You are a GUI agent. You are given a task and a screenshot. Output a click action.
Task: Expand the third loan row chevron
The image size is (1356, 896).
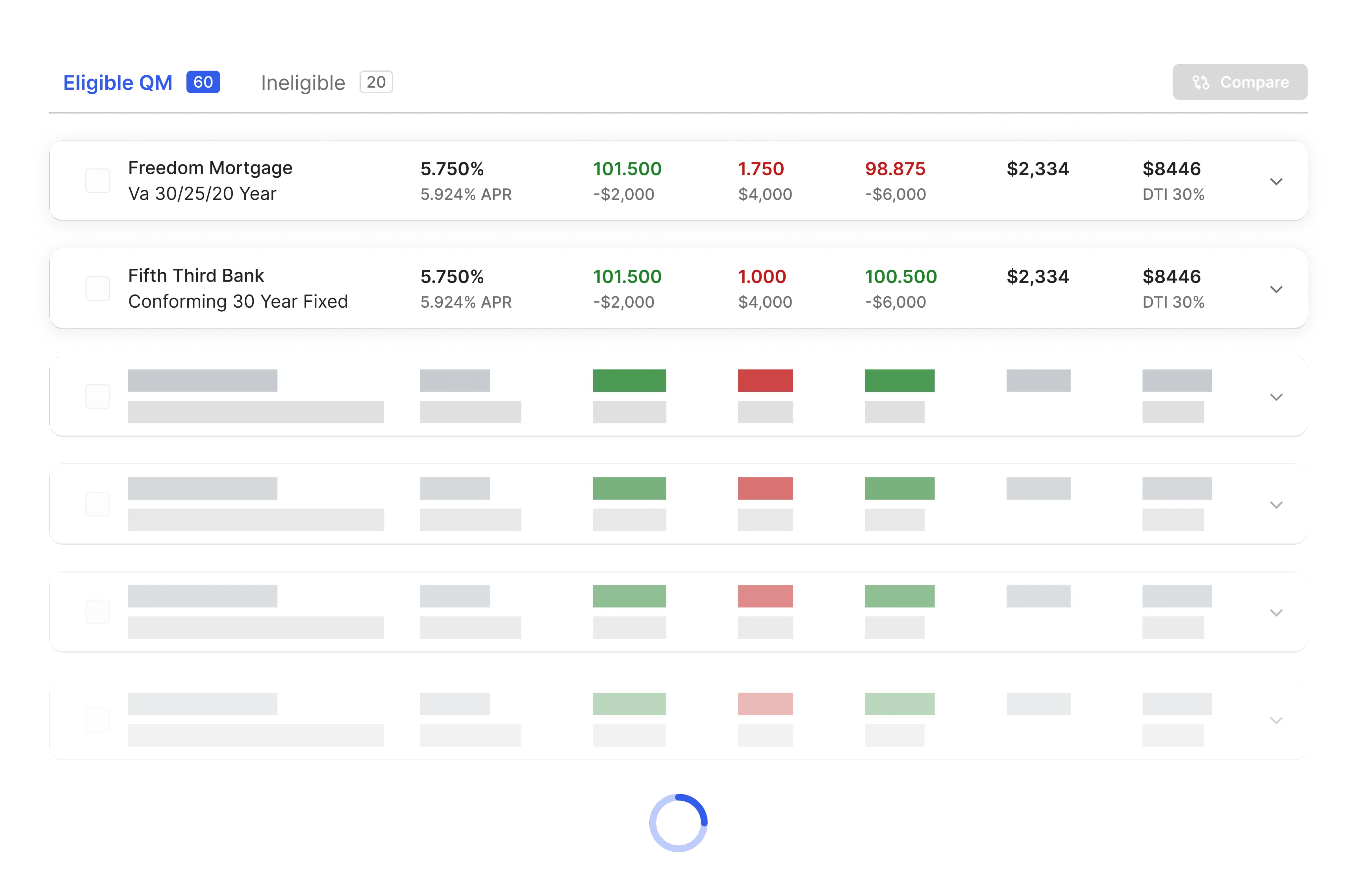coord(1276,397)
